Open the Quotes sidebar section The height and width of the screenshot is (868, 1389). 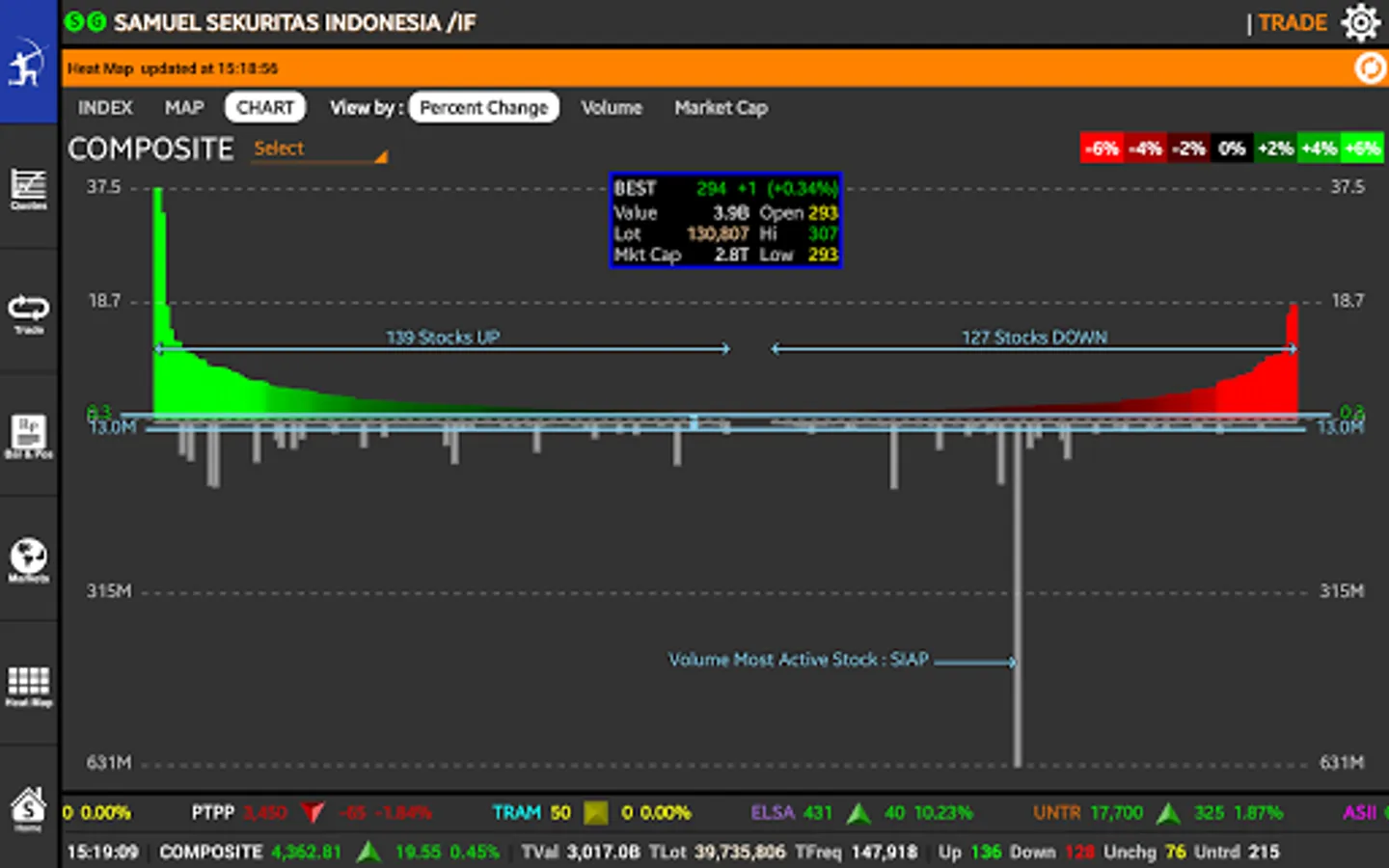(x=28, y=188)
